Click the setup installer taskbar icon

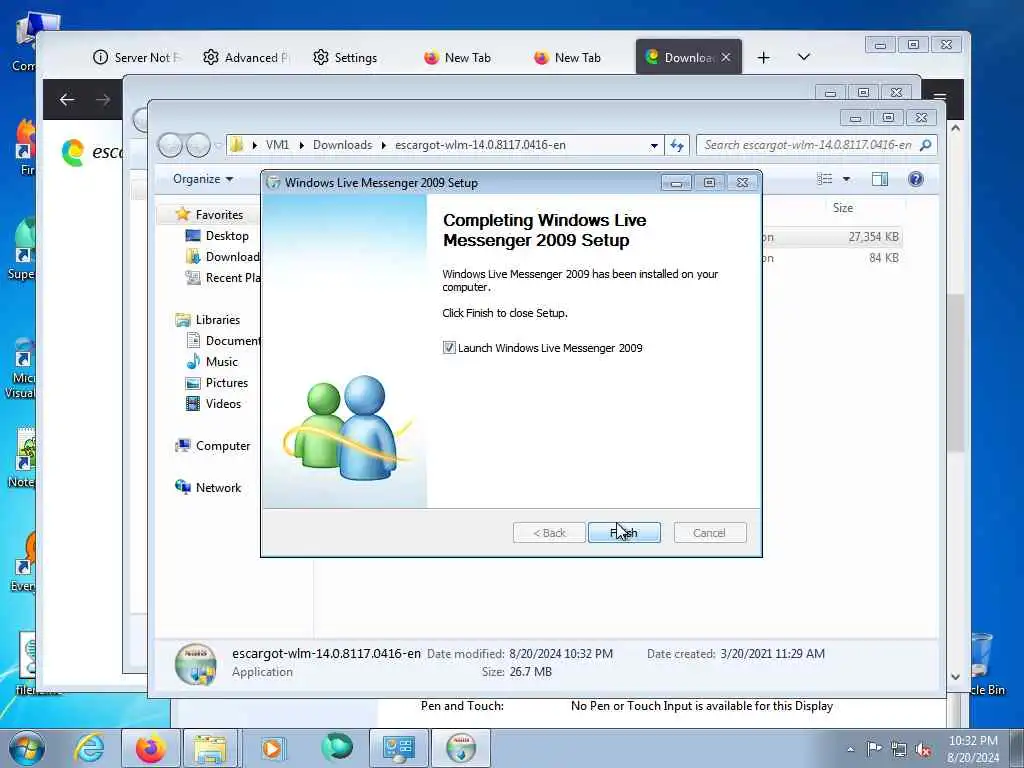pos(461,748)
